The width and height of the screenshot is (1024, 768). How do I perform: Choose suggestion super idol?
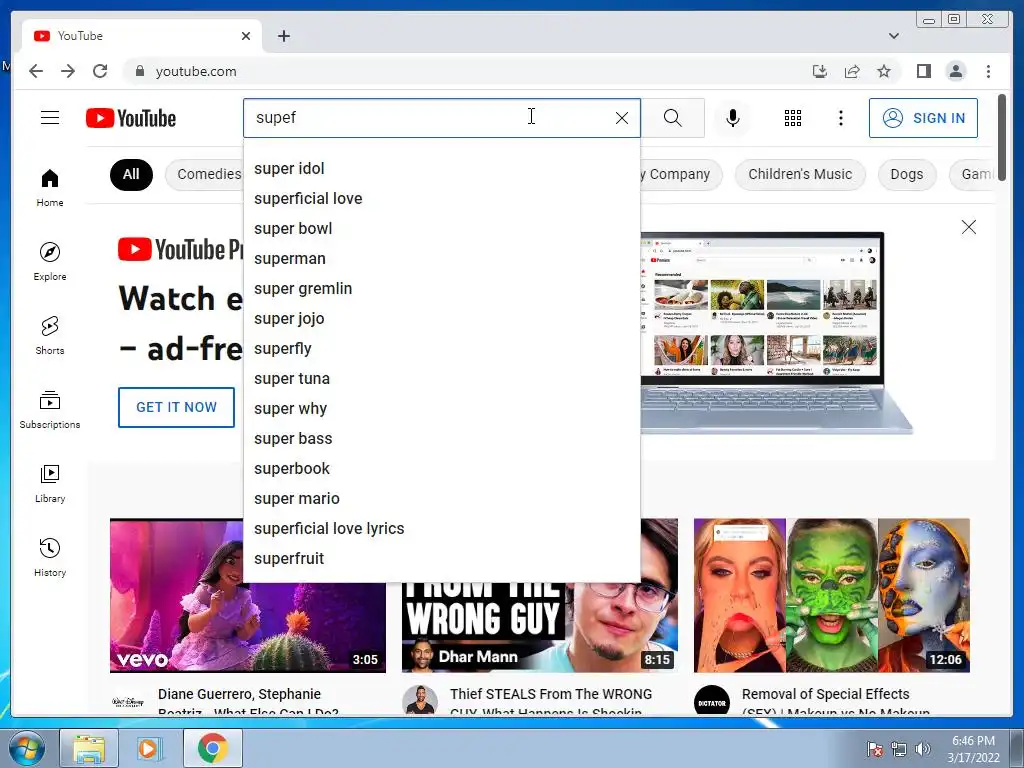pos(441,168)
